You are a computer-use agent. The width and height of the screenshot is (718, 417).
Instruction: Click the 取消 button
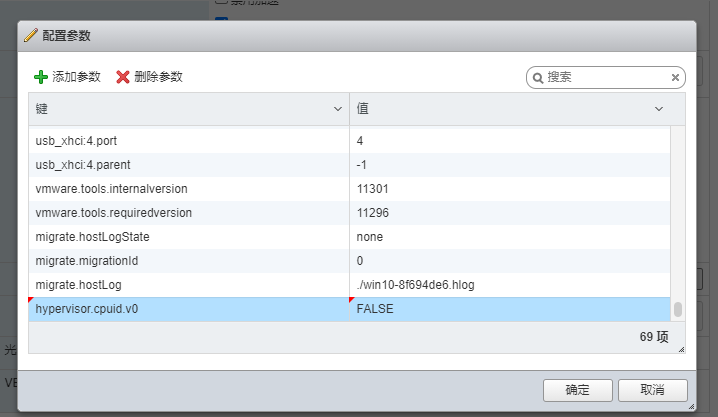point(653,389)
